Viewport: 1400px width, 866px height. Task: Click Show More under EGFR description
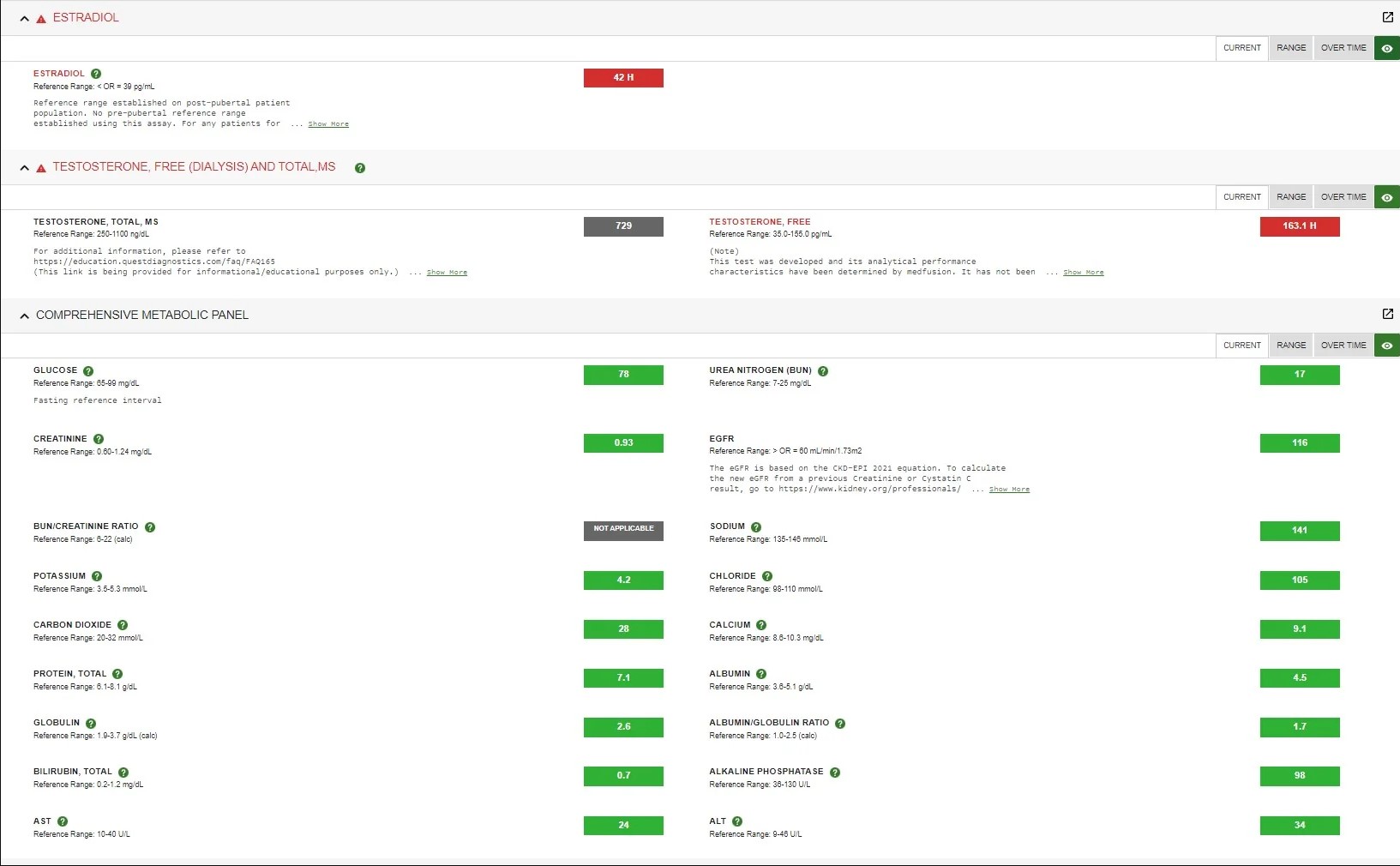click(x=1009, y=490)
